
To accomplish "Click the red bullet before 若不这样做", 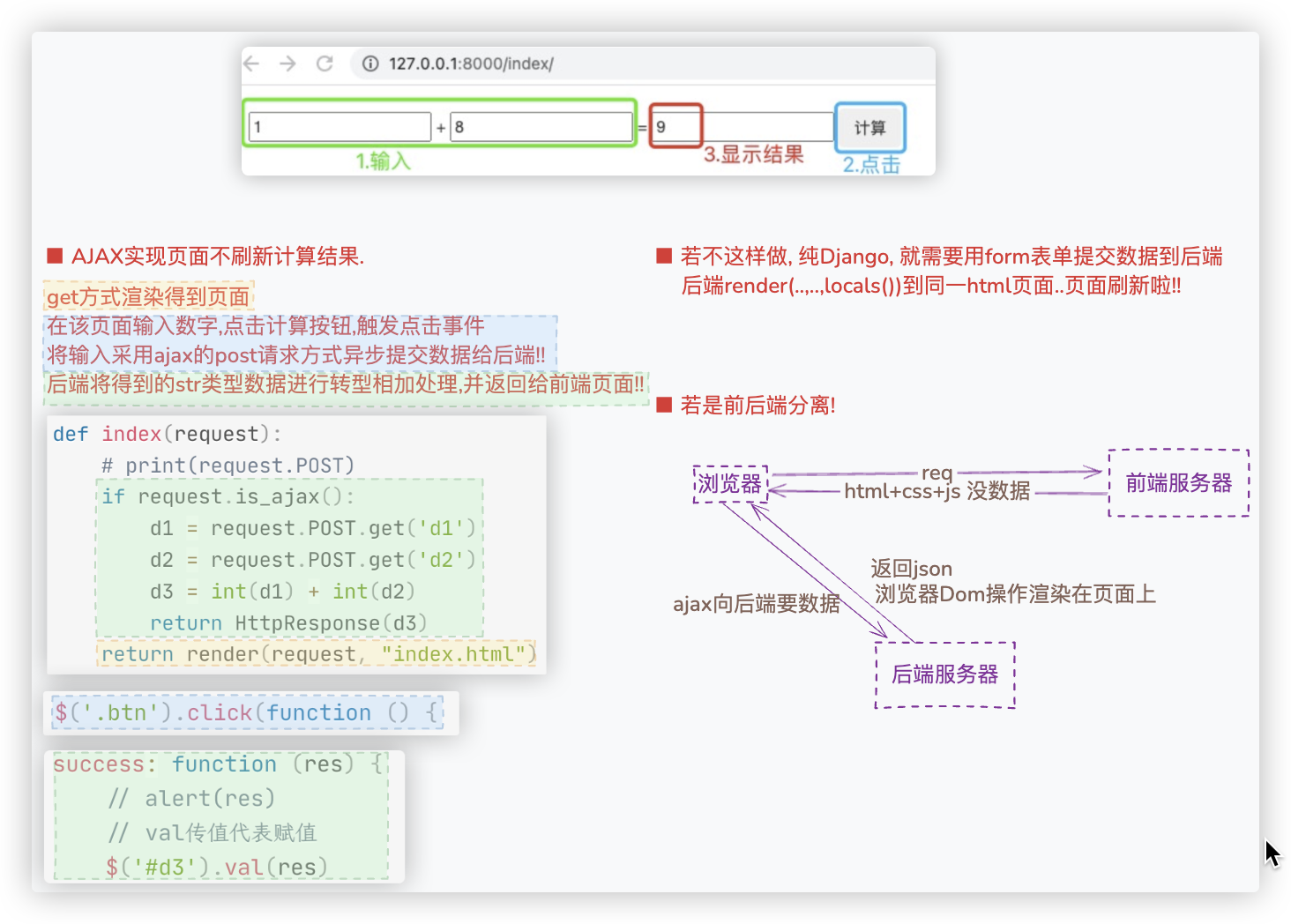I will (664, 257).
